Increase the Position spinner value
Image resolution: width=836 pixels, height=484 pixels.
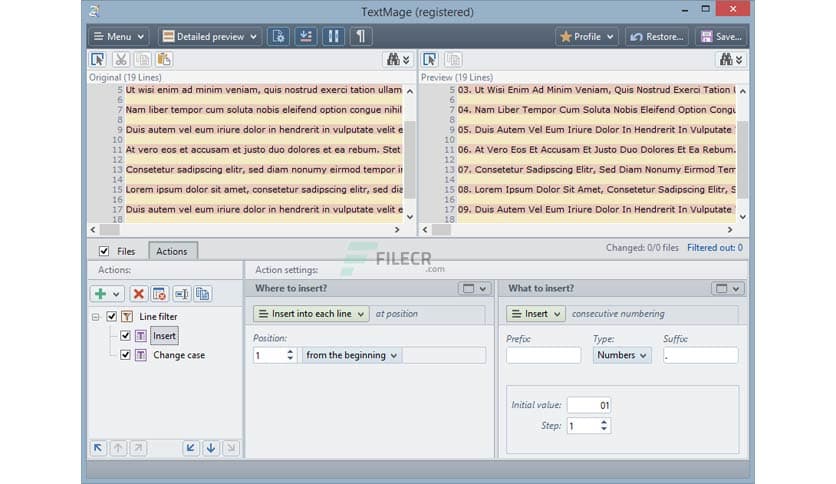point(290,351)
